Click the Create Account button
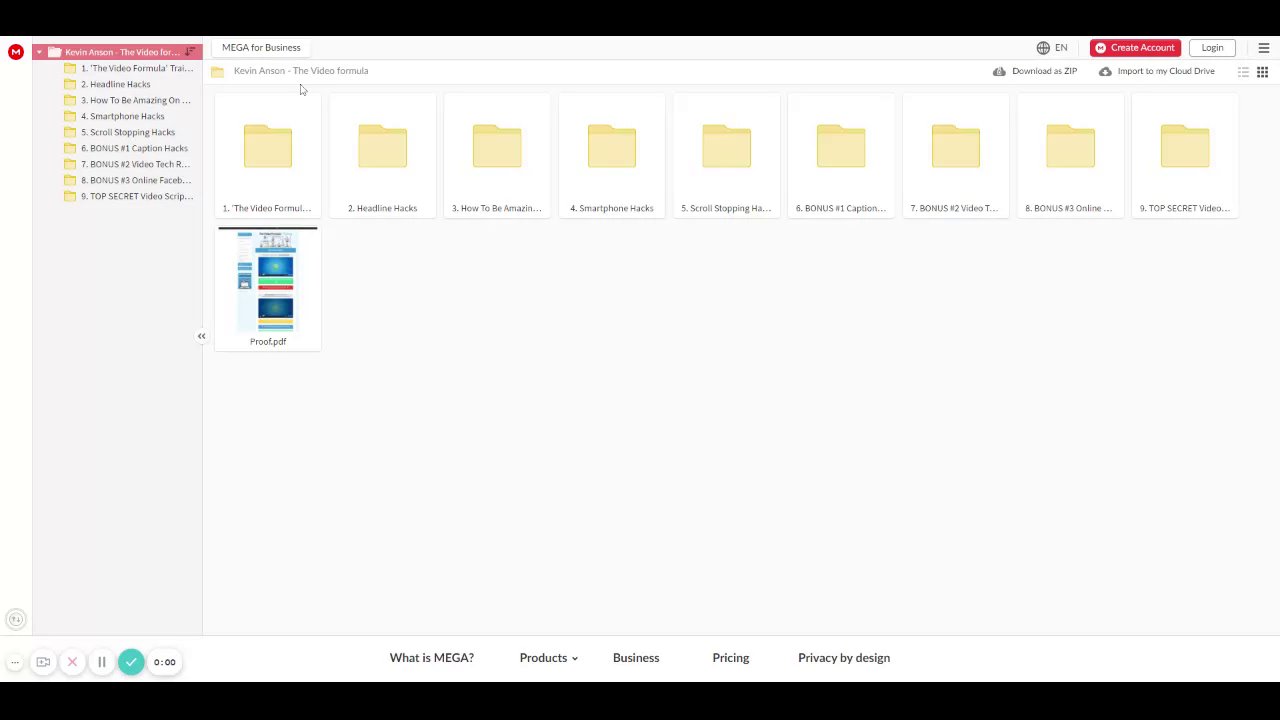Viewport: 1280px width, 720px height. click(1135, 48)
